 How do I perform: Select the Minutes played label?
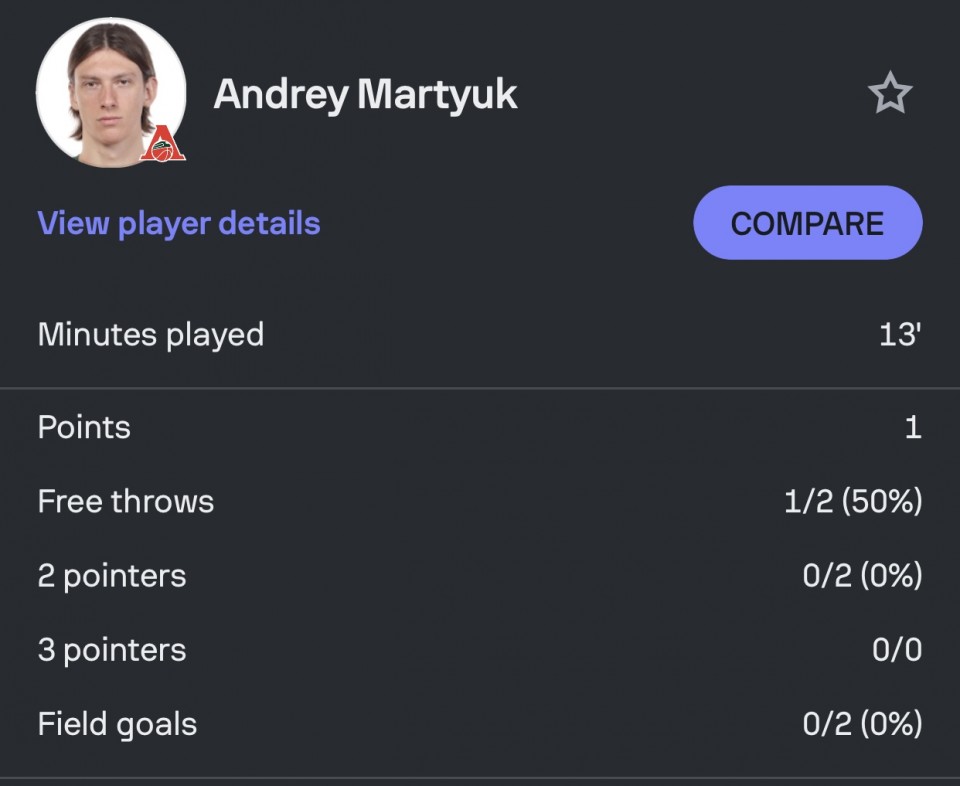click(151, 335)
